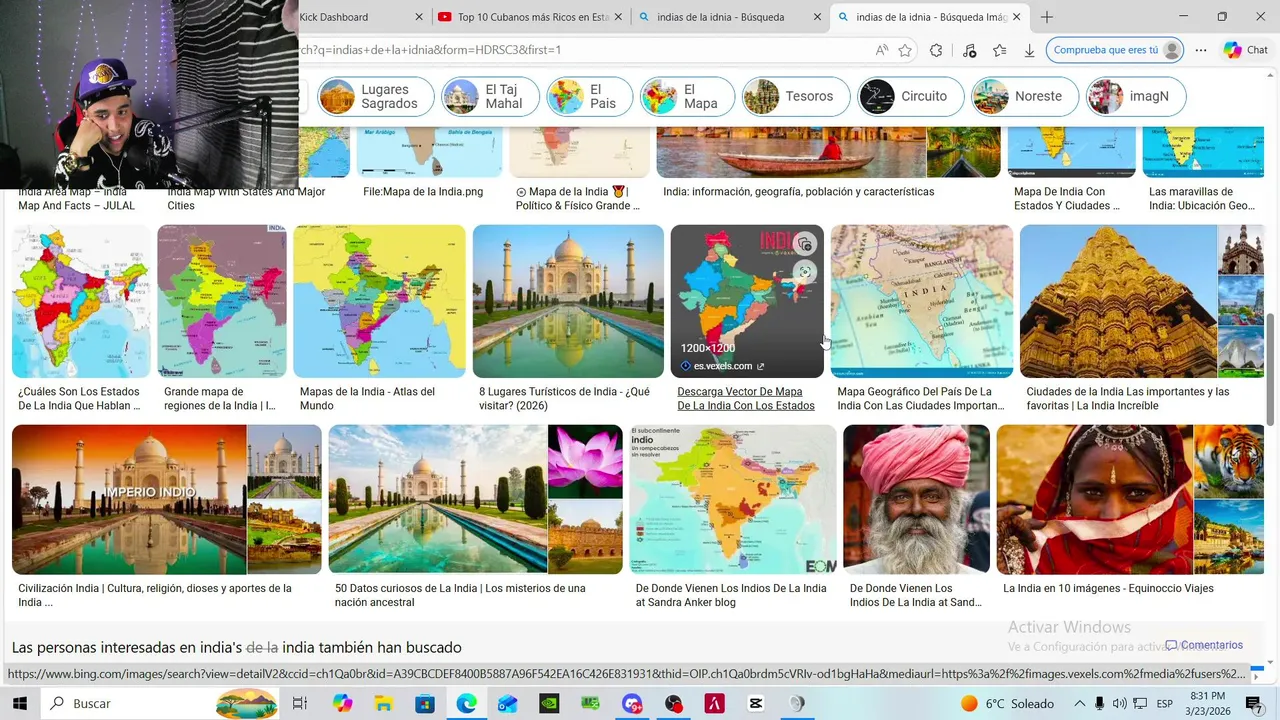Close the 'indias de la idnia - Búsqueda' tab
Image resolution: width=1280 pixels, height=720 pixels.
[x=818, y=17]
